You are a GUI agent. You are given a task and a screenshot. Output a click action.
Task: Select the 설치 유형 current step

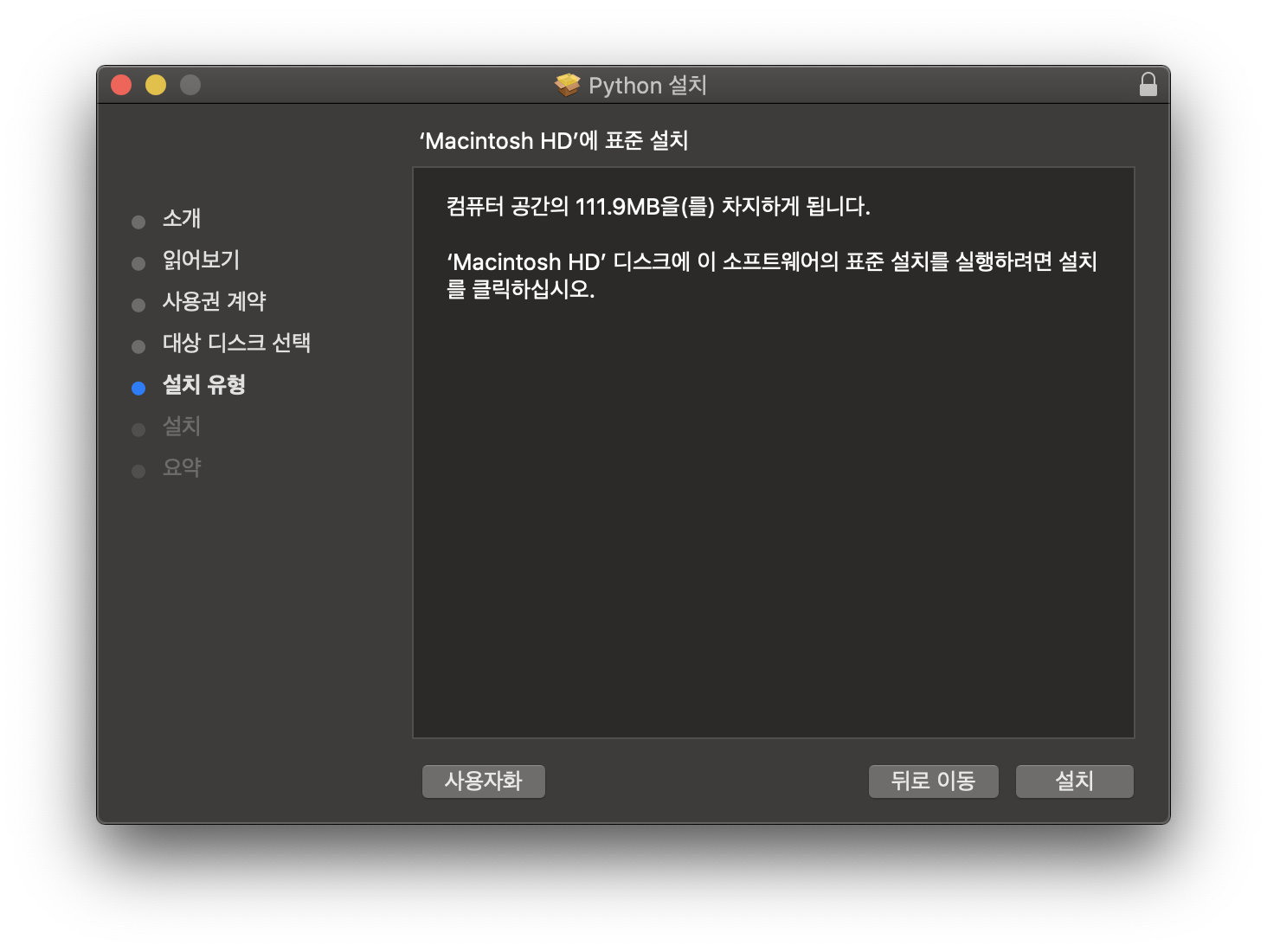[204, 384]
